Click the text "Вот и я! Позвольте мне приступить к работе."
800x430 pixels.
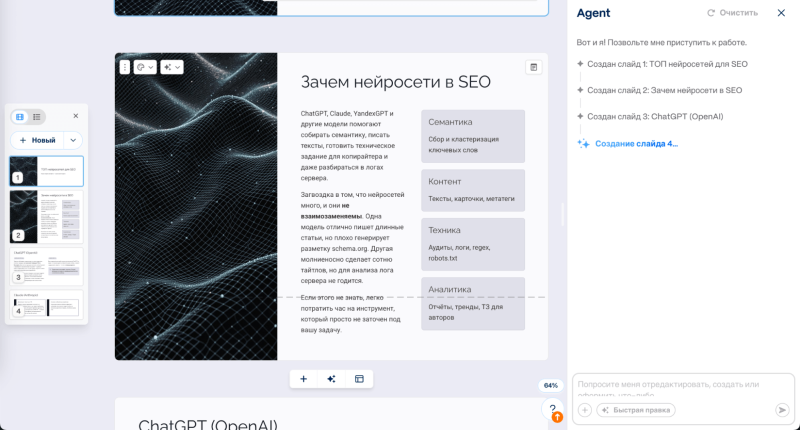[x=661, y=42]
